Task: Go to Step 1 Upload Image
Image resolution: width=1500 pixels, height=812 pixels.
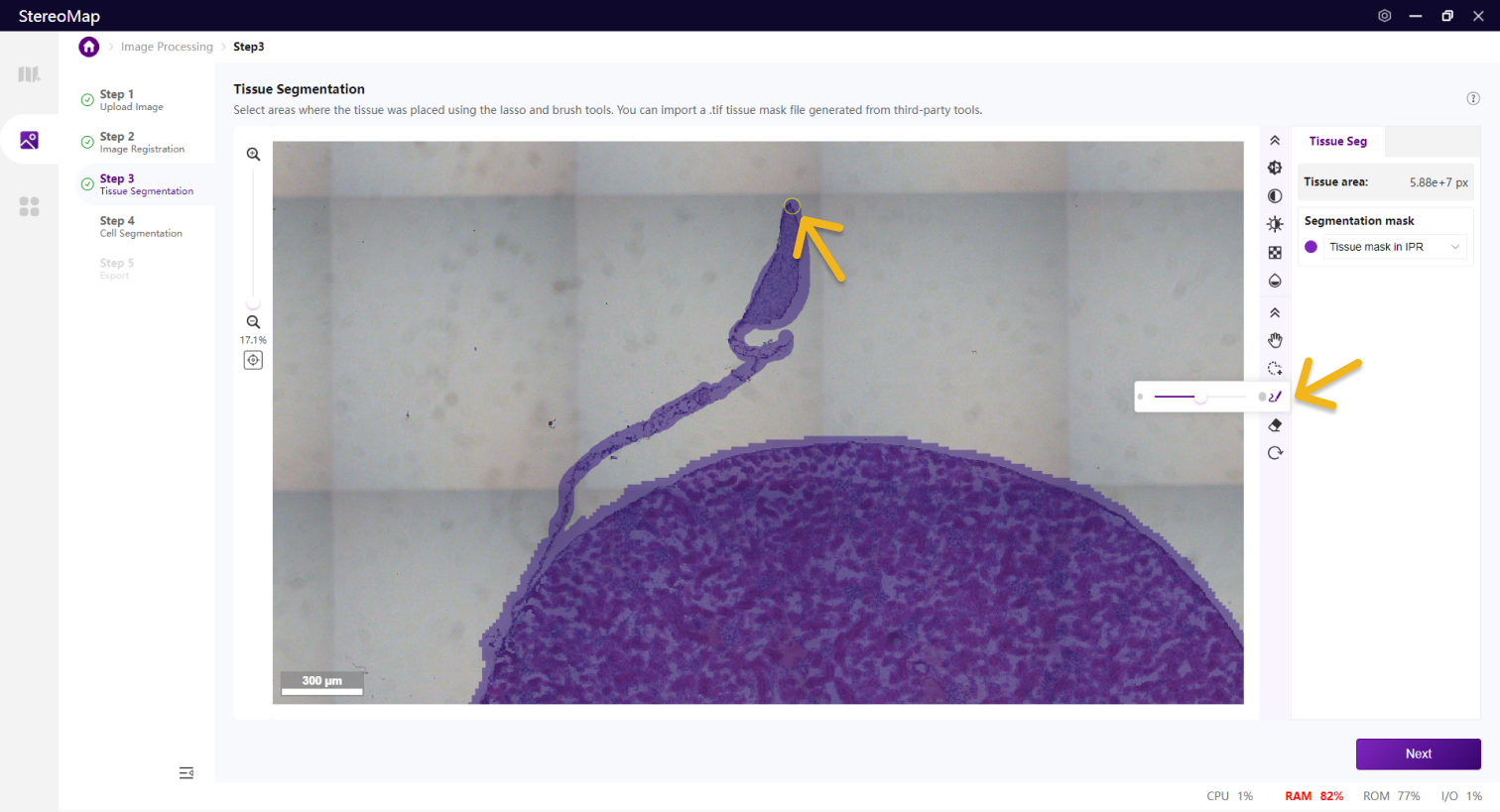Action: tap(131, 100)
